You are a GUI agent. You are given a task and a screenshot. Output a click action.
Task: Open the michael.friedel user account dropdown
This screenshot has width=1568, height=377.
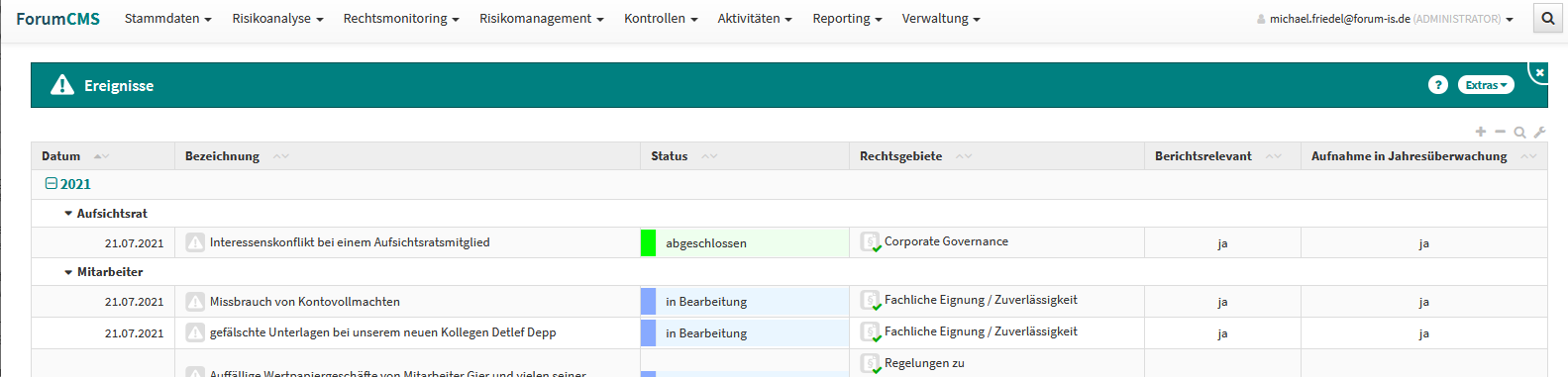point(1385,19)
